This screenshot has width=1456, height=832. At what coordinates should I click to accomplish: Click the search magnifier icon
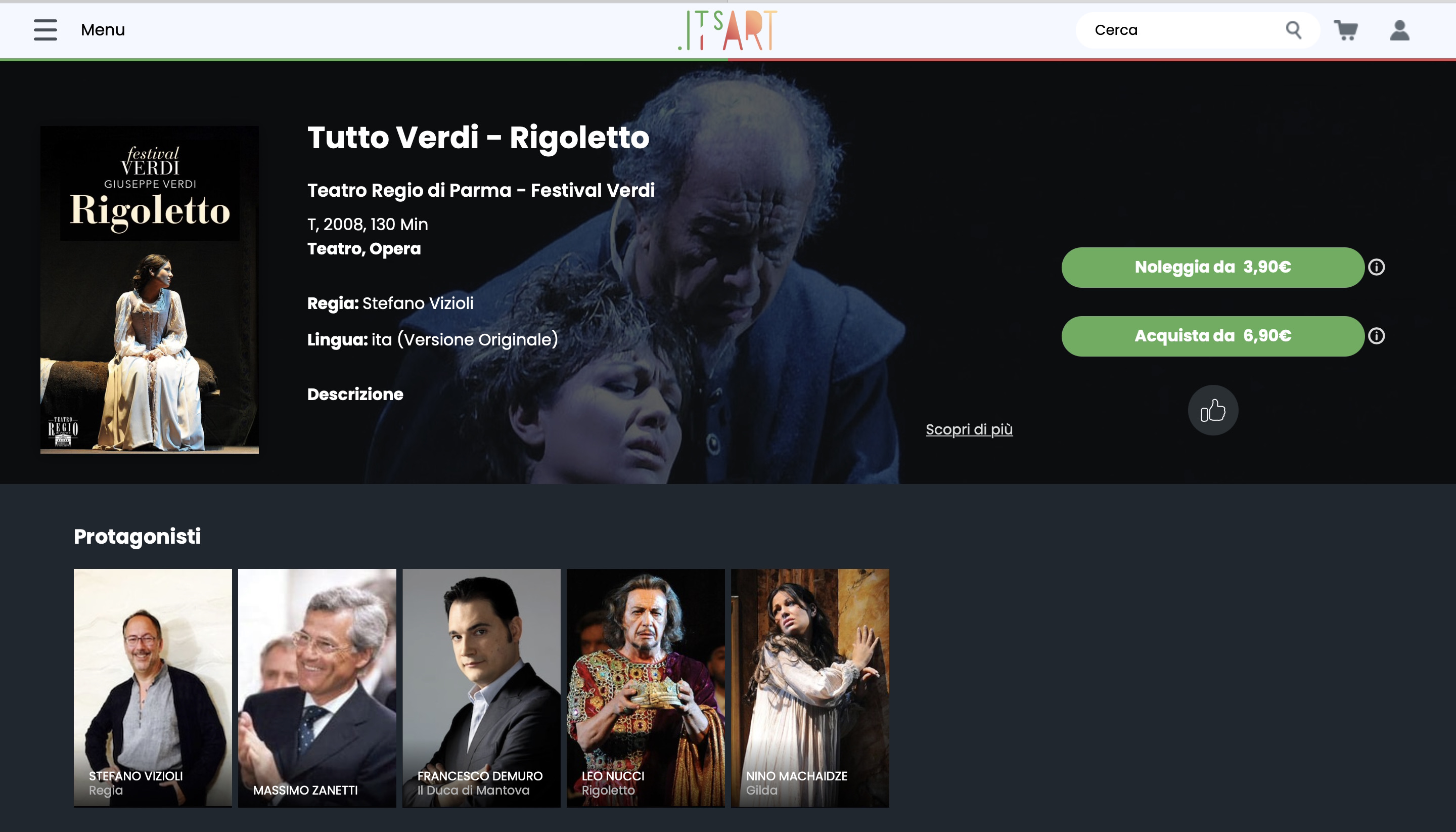coord(1293,30)
